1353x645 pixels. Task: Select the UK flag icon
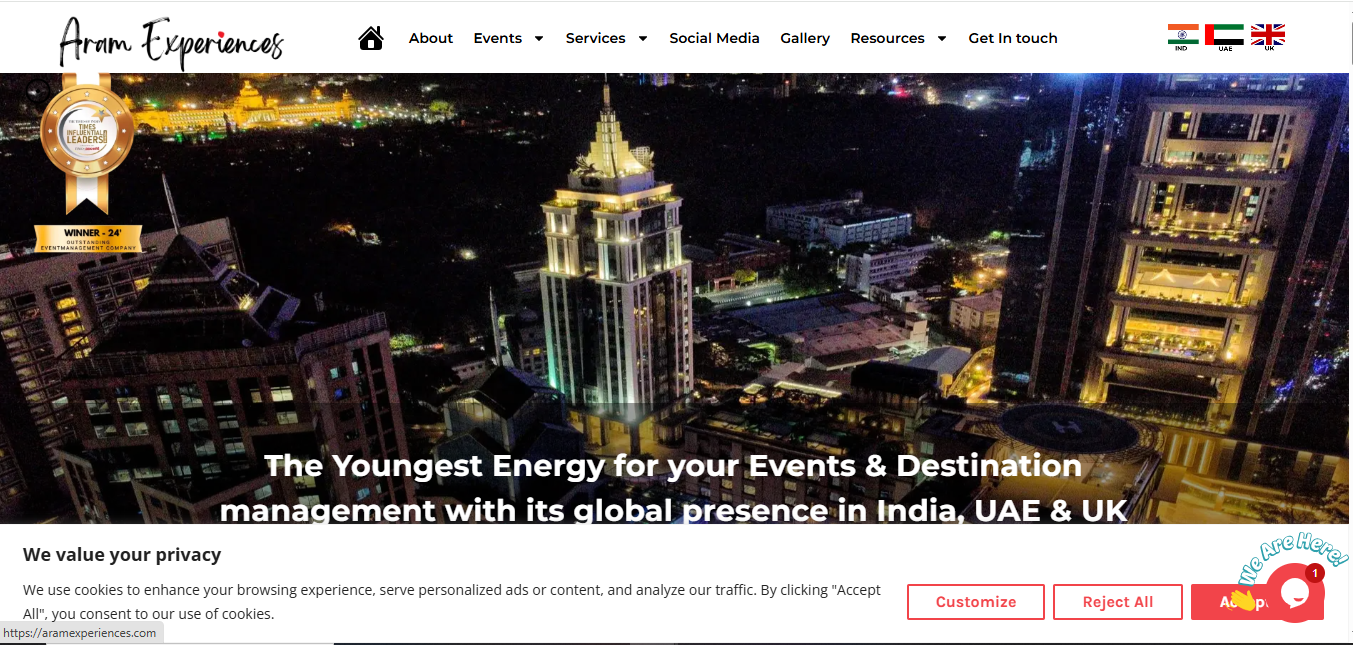[x=1268, y=36]
